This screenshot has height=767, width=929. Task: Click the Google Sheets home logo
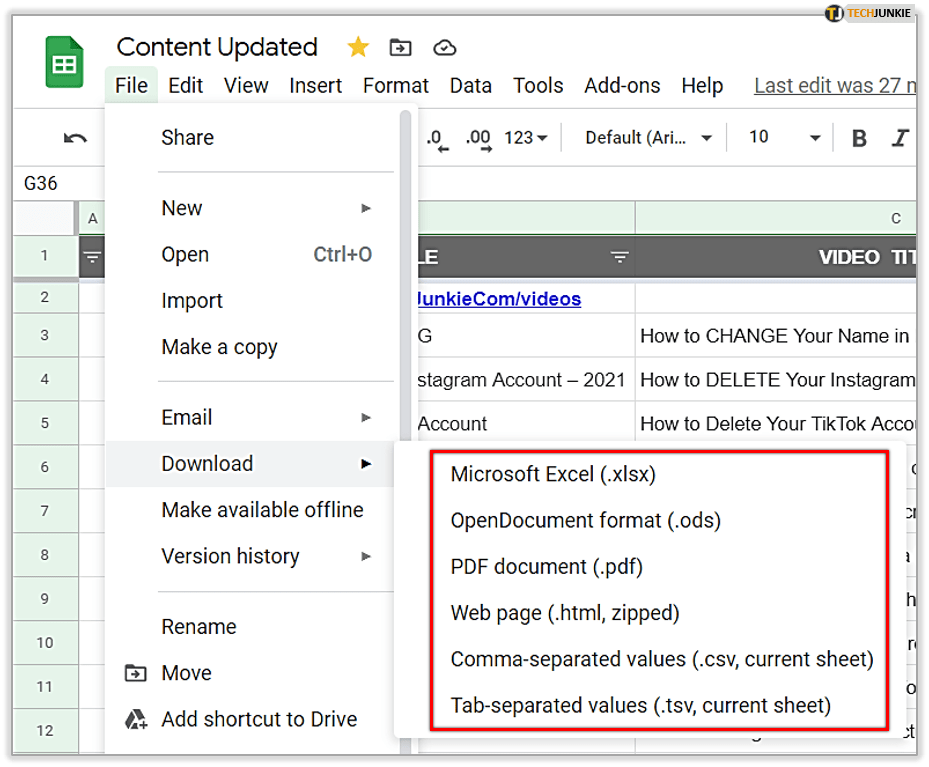pos(64,63)
